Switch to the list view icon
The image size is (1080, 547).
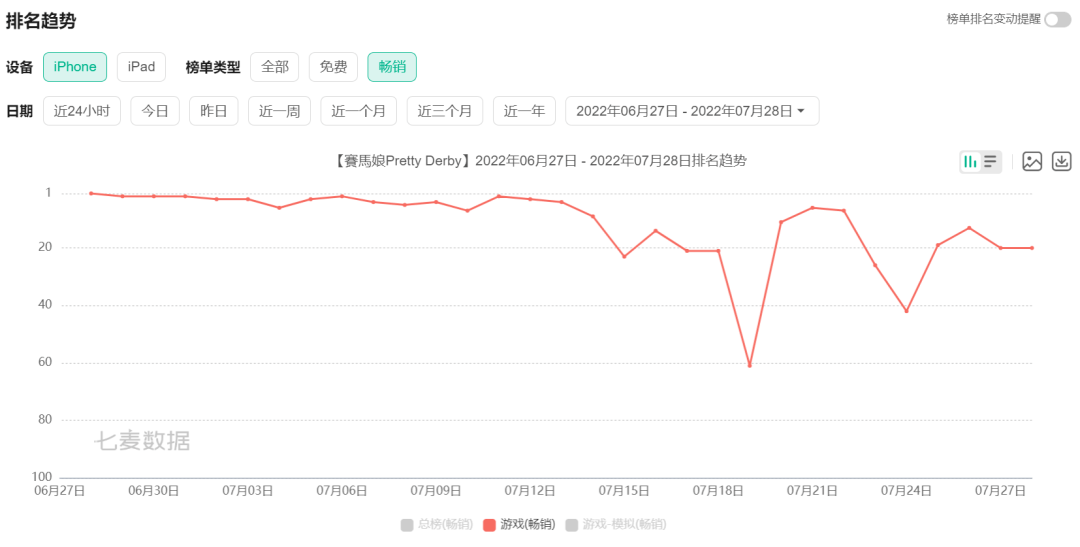[x=990, y=162]
